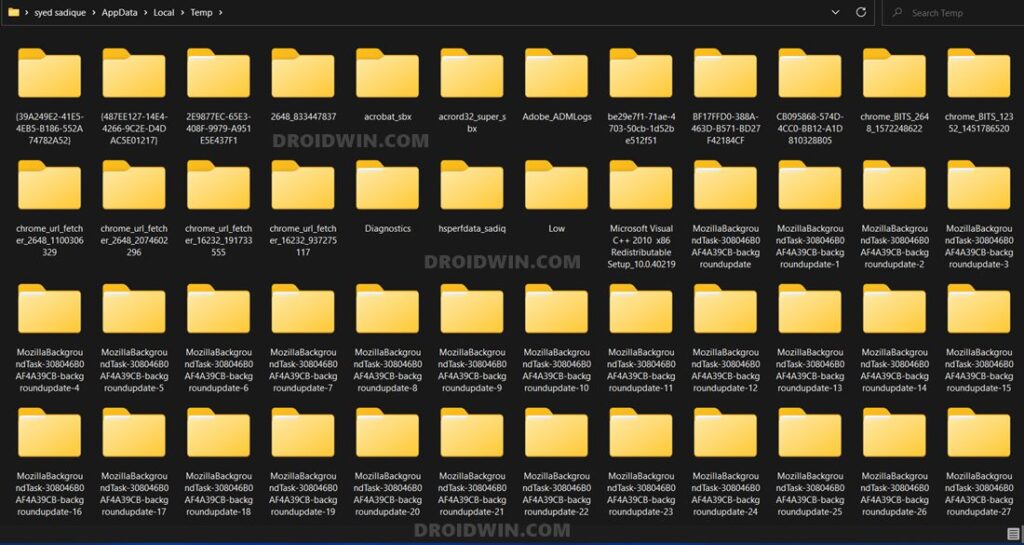Select the CB095868-574D-4CC0 folder icon
The image size is (1024, 545).
pos(810,73)
